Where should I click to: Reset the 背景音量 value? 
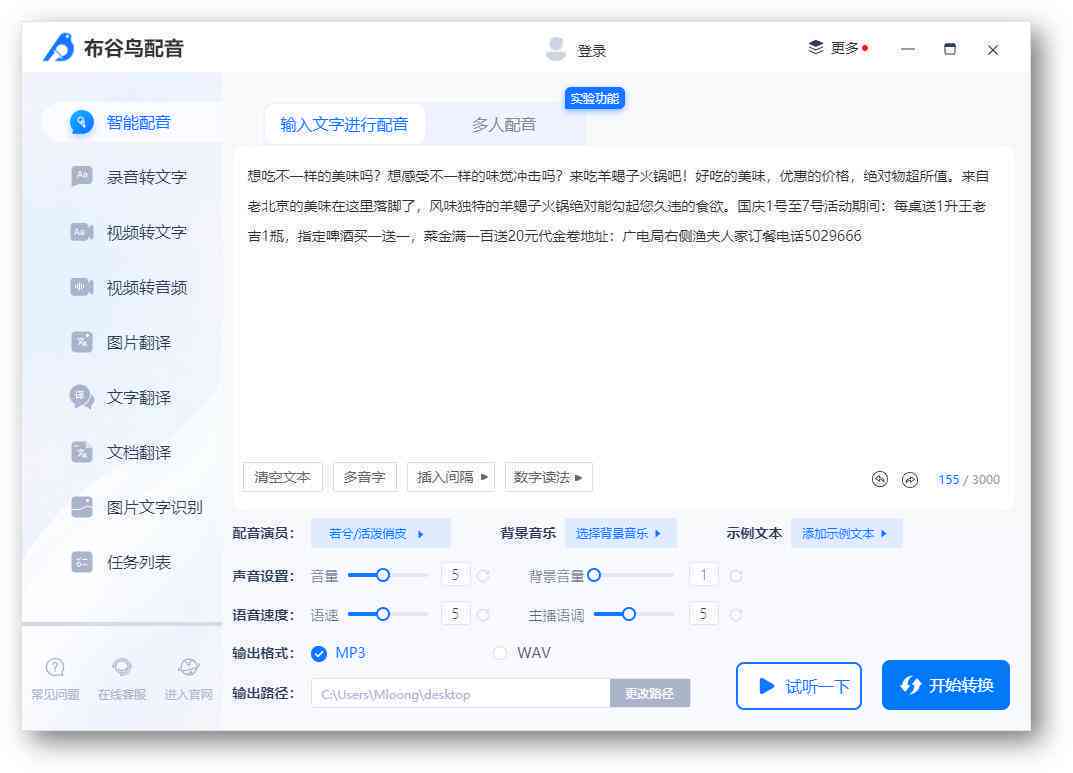click(x=736, y=576)
